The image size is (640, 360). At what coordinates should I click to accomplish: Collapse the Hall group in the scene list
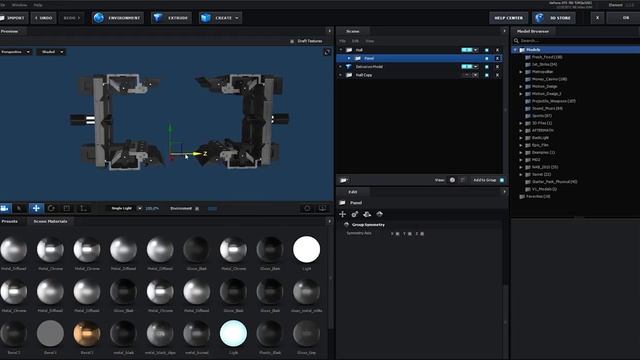[x=341, y=50]
